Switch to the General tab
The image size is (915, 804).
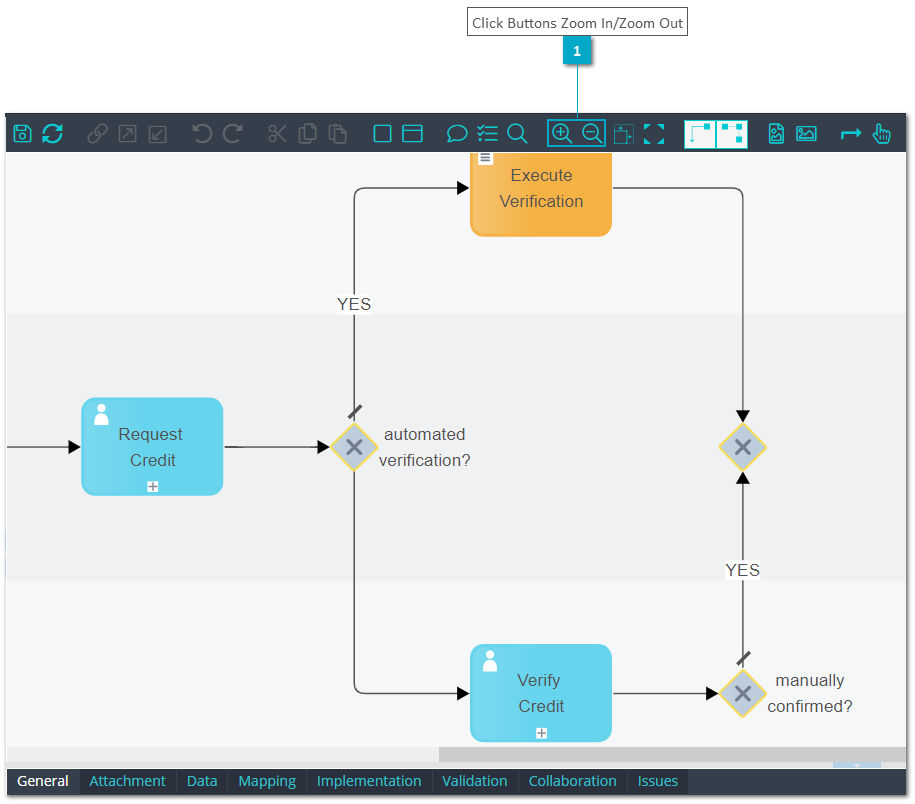[x=43, y=781]
